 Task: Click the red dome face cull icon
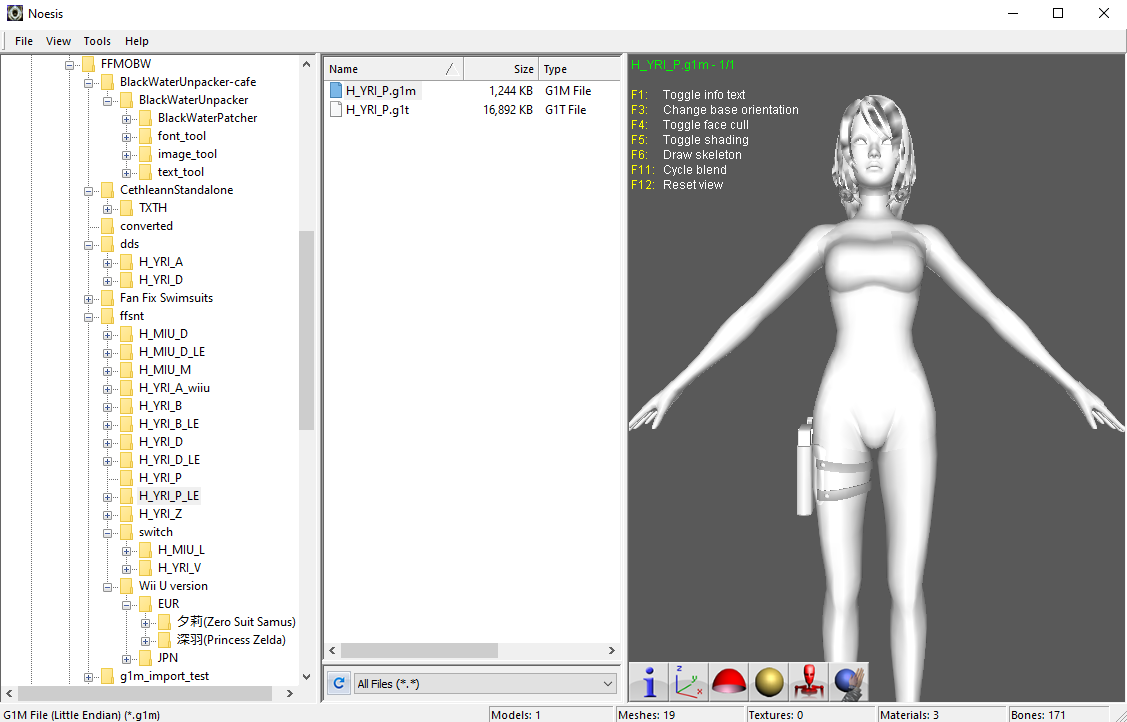click(x=728, y=682)
